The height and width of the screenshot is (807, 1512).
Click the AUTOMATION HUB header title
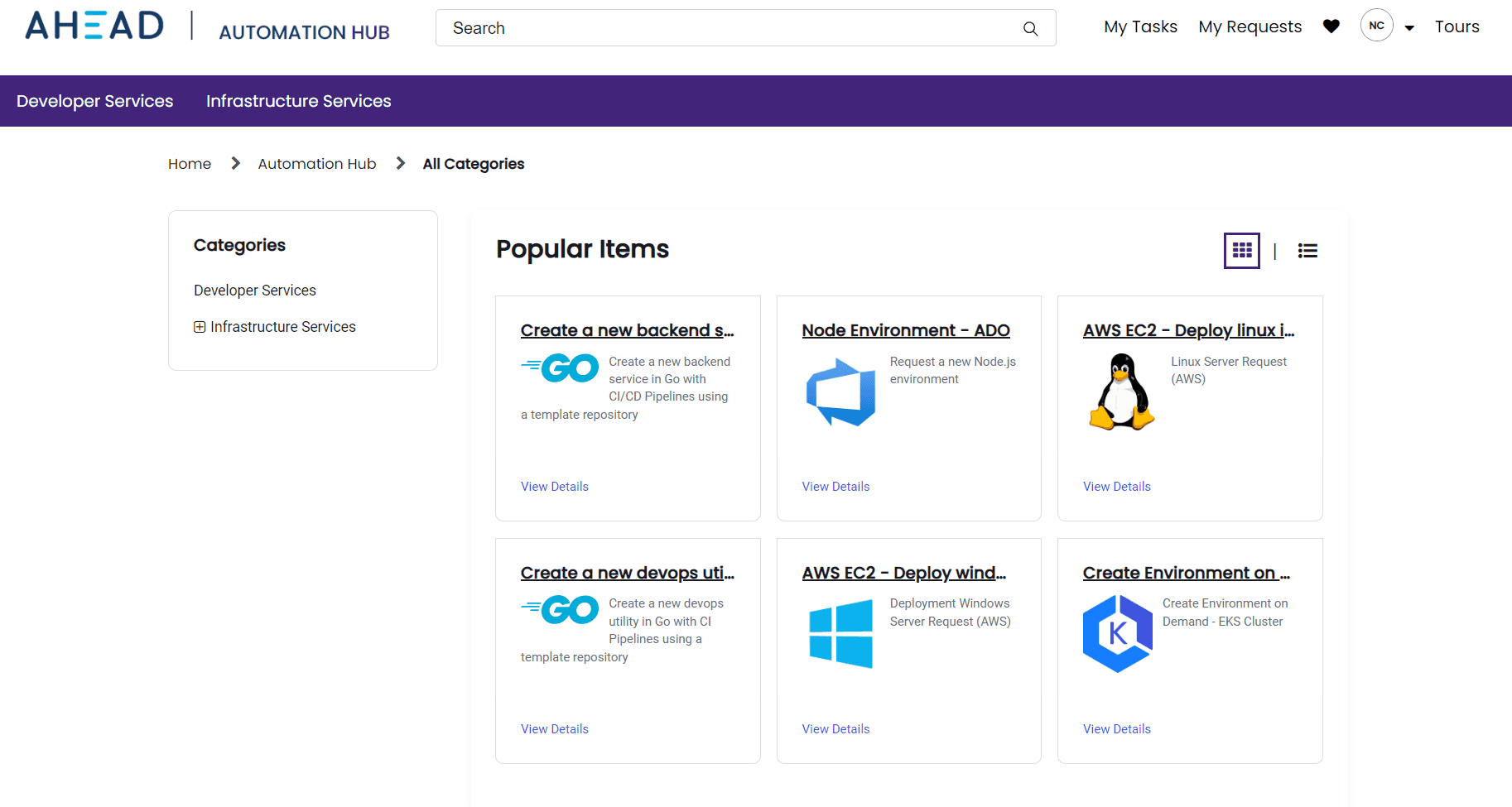tap(304, 32)
